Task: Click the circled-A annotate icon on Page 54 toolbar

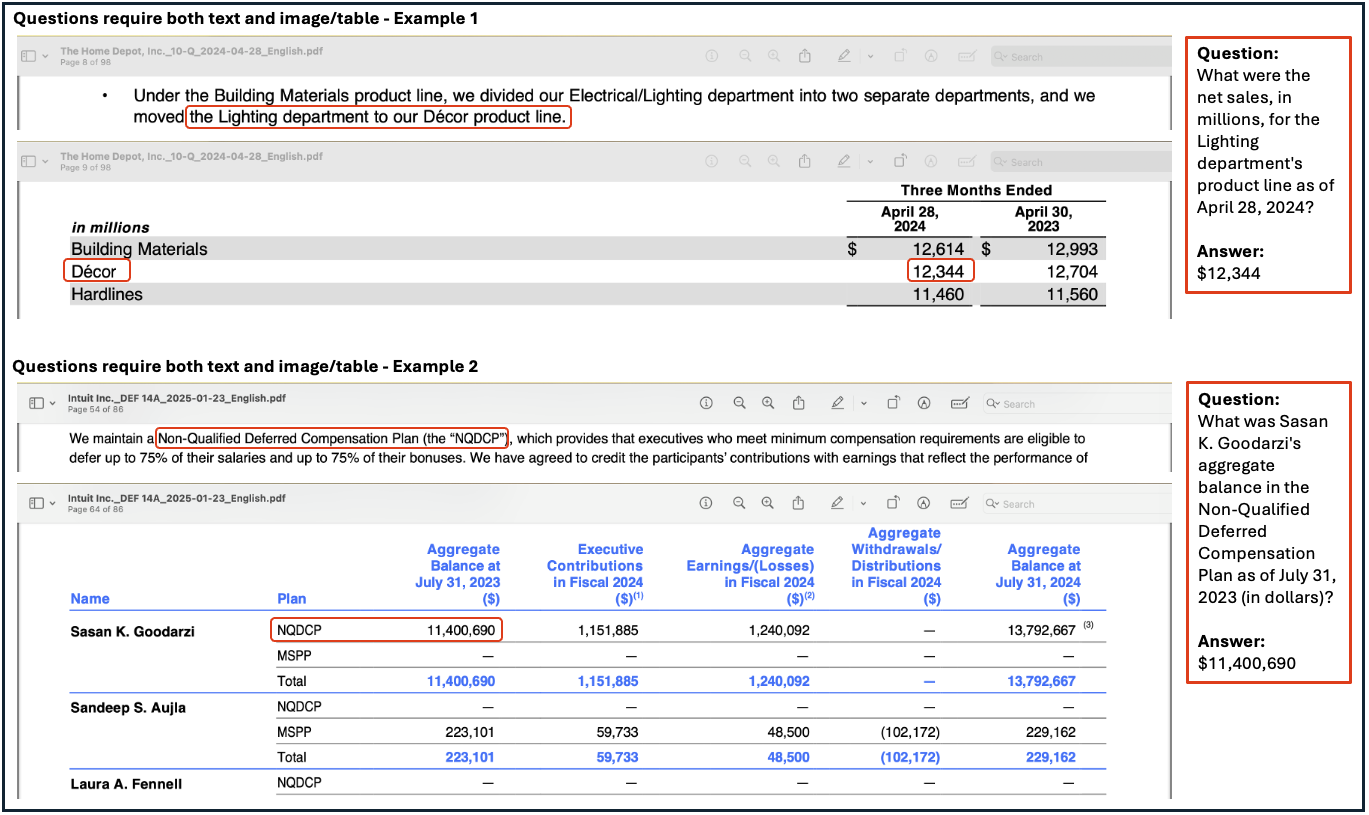Action: coord(924,403)
